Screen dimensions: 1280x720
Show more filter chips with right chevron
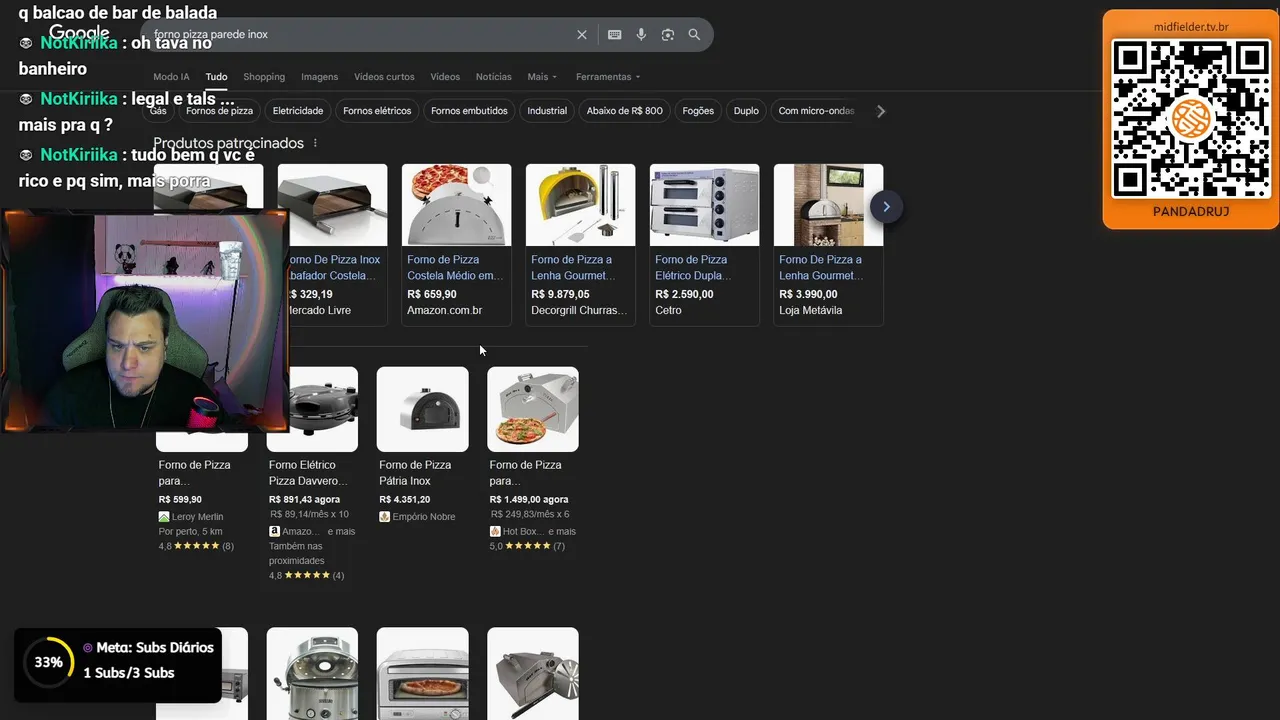coord(881,111)
